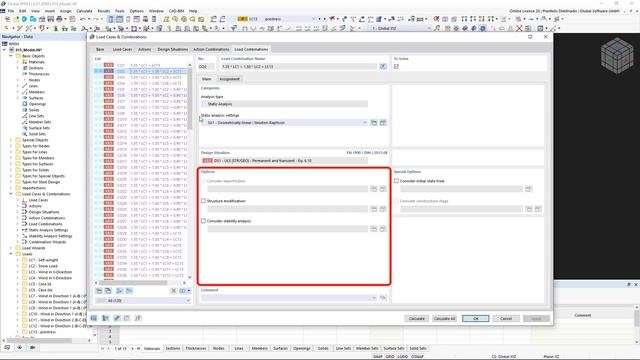Select CO5 row in combination list
Image resolution: width=640 pixels, height=360 pixels.
(x=141, y=89)
